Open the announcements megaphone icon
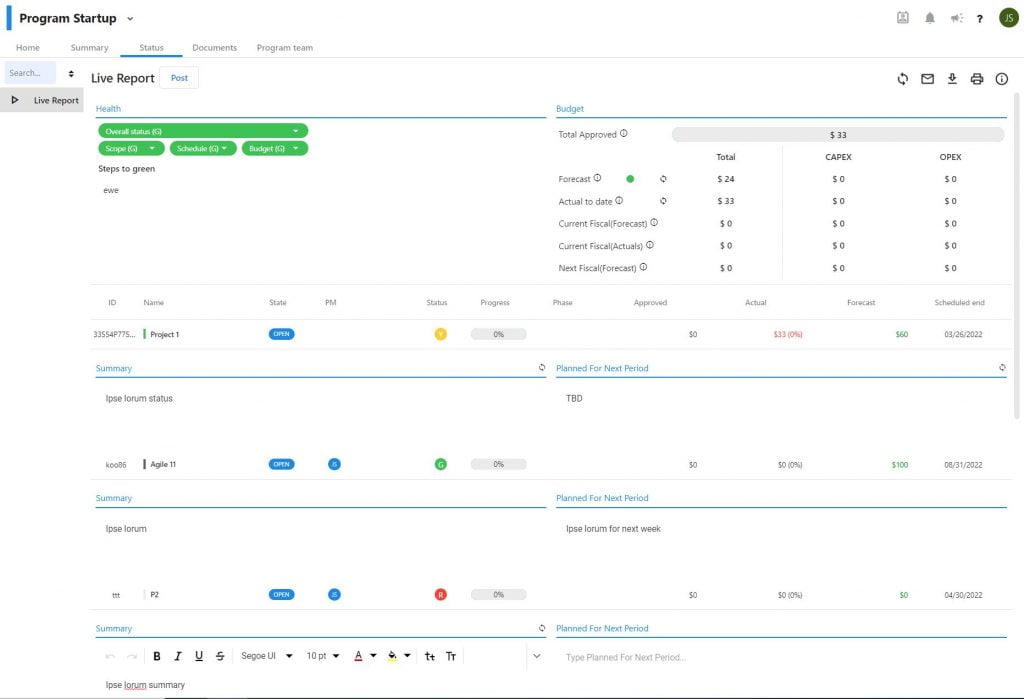 click(957, 18)
